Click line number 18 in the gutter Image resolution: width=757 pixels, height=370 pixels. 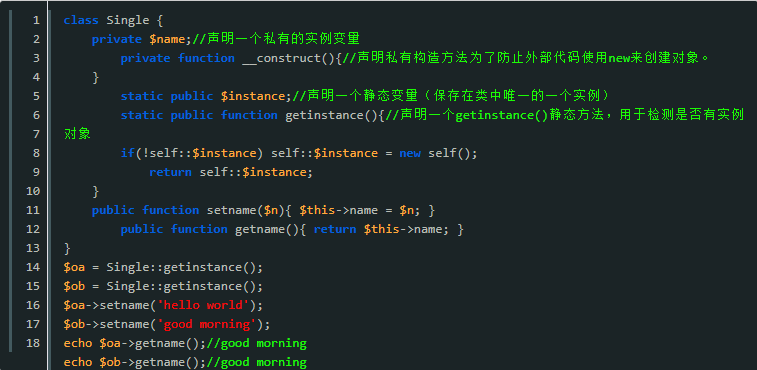[33, 343]
